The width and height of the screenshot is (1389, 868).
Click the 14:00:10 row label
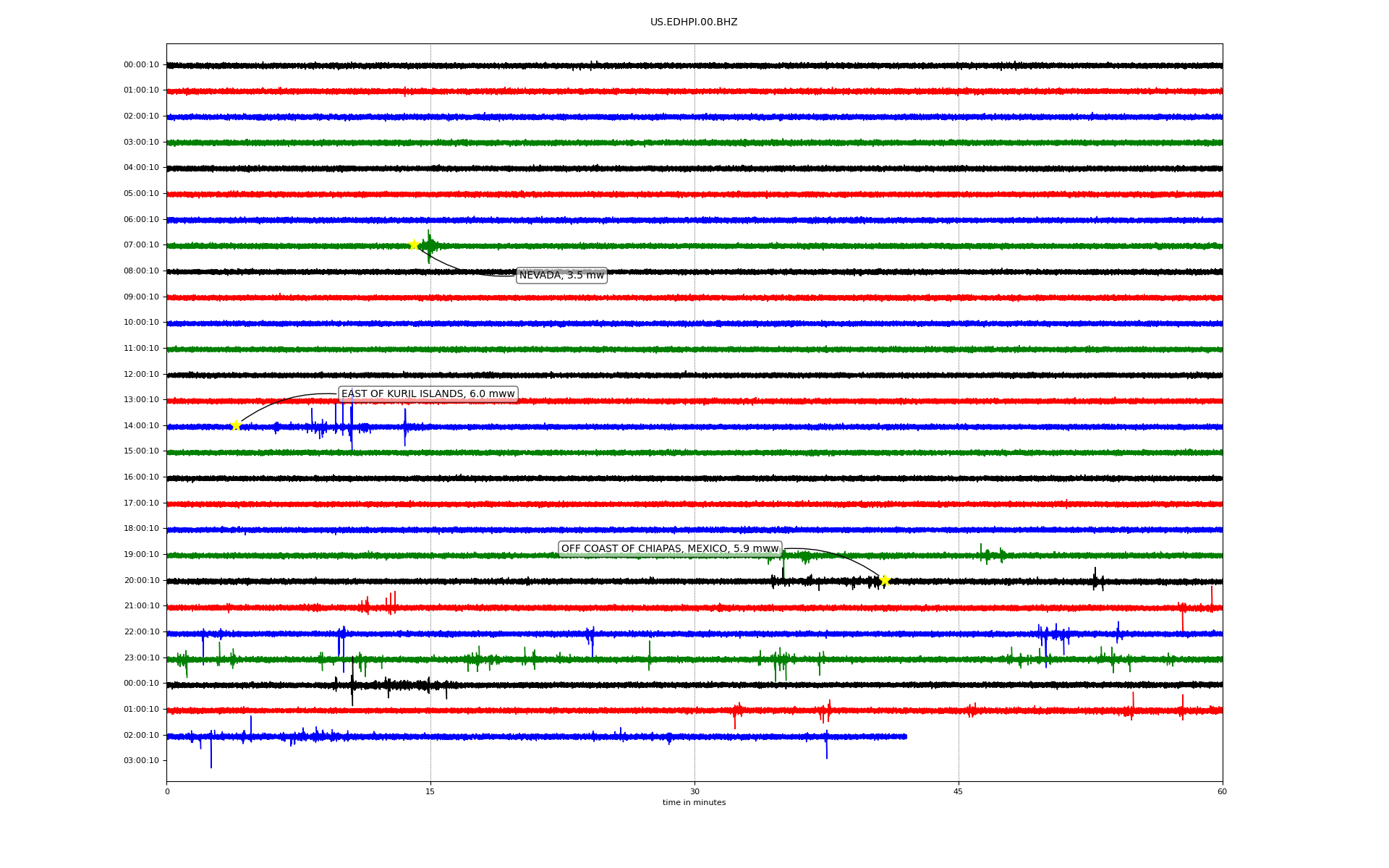click(x=141, y=426)
